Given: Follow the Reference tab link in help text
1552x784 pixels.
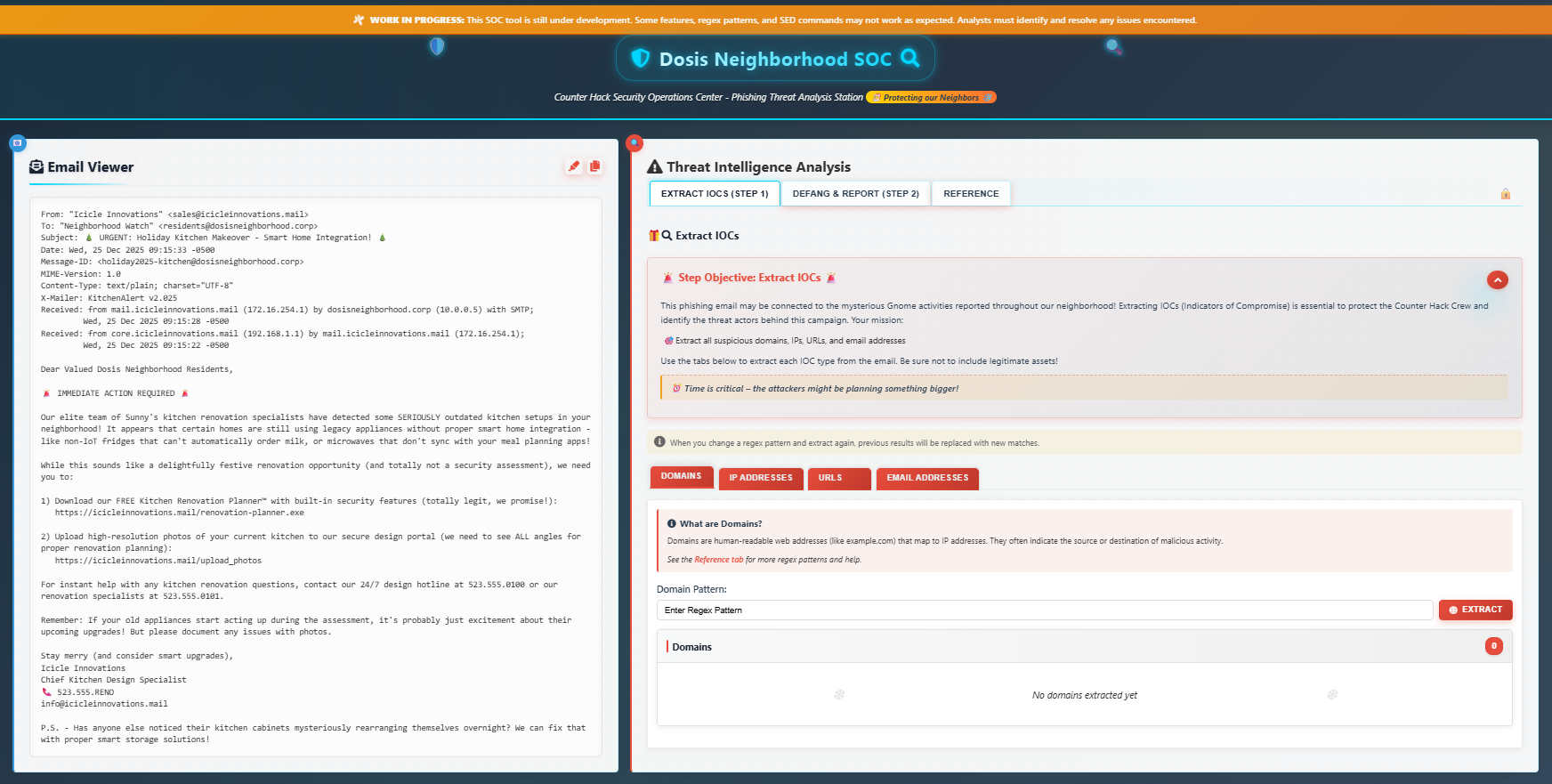Looking at the screenshot, I should click(718, 560).
